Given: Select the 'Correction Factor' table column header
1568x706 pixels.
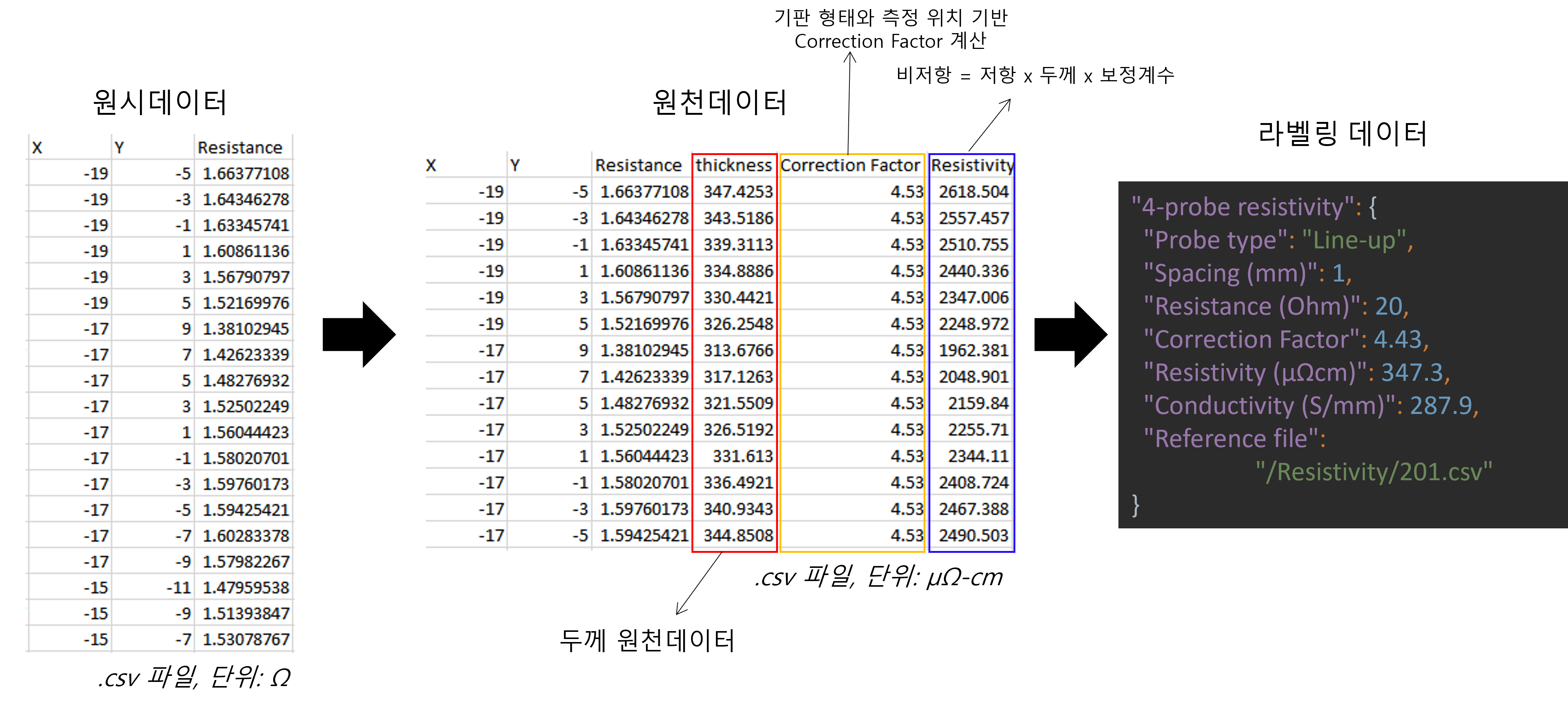Looking at the screenshot, I should click(x=850, y=165).
